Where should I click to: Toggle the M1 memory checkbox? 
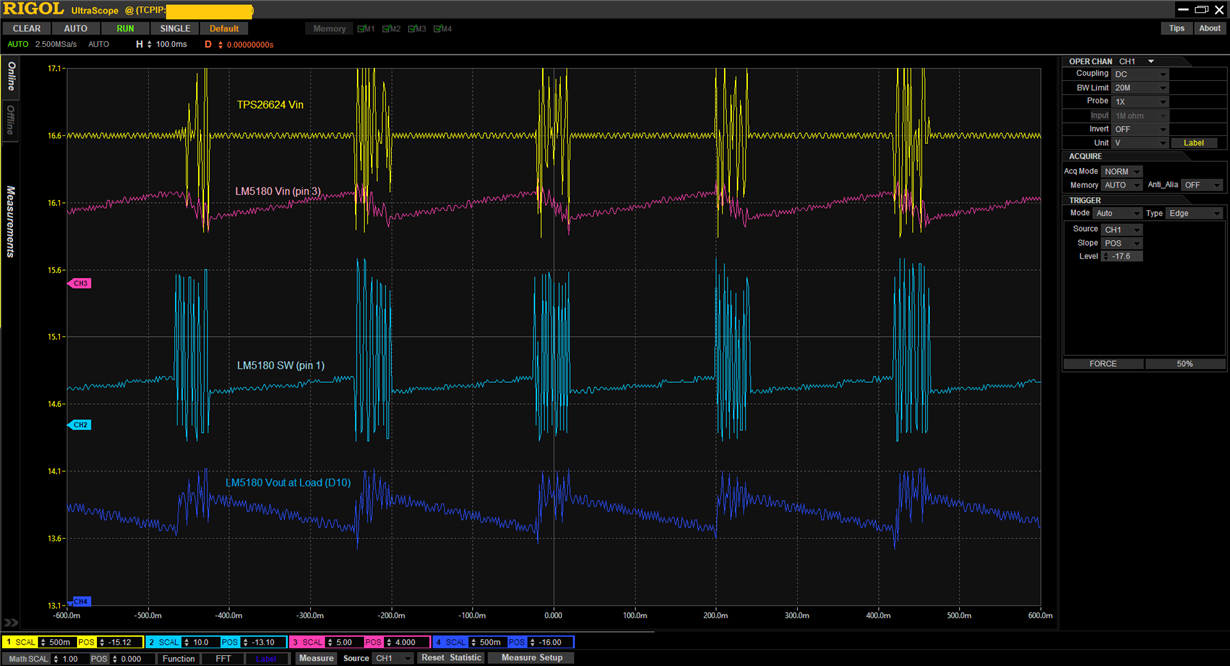pos(366,29)
